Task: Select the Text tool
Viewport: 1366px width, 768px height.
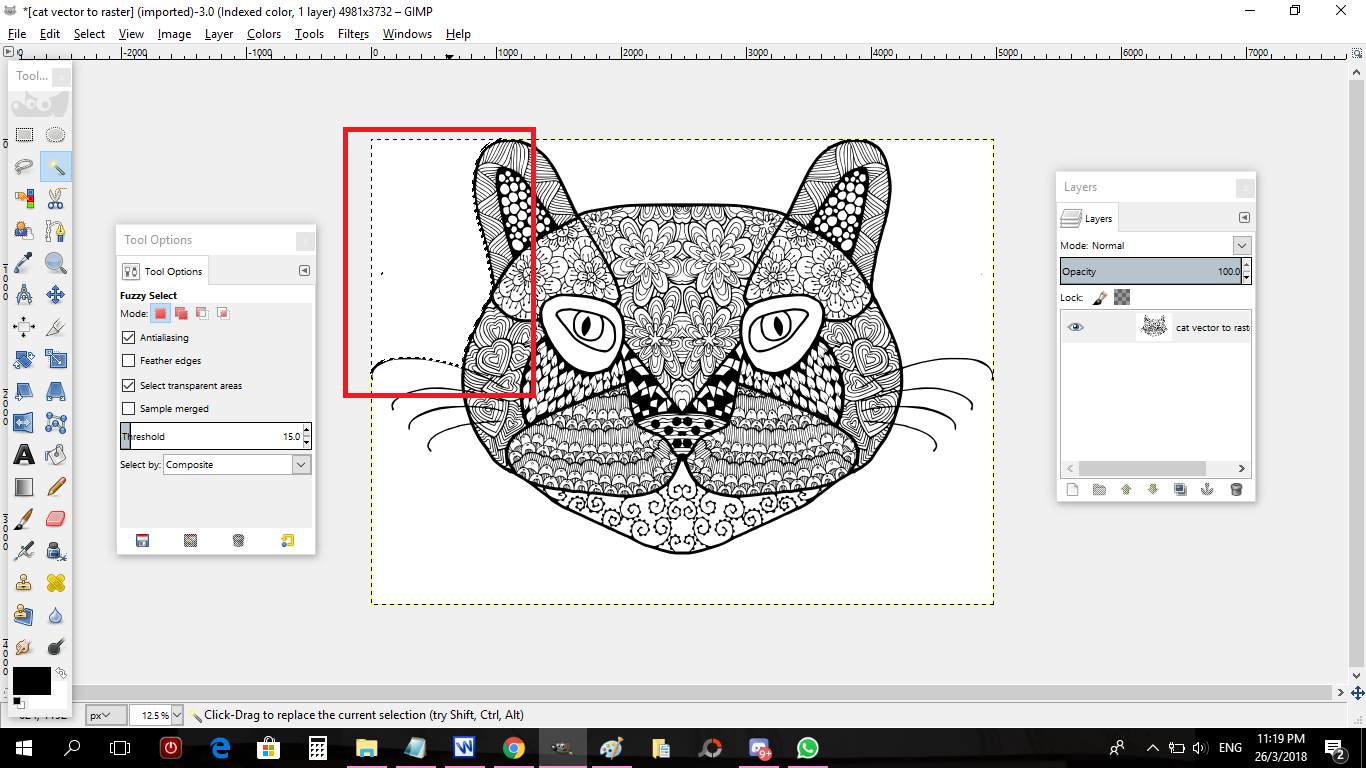Action: tap(24, 455)
